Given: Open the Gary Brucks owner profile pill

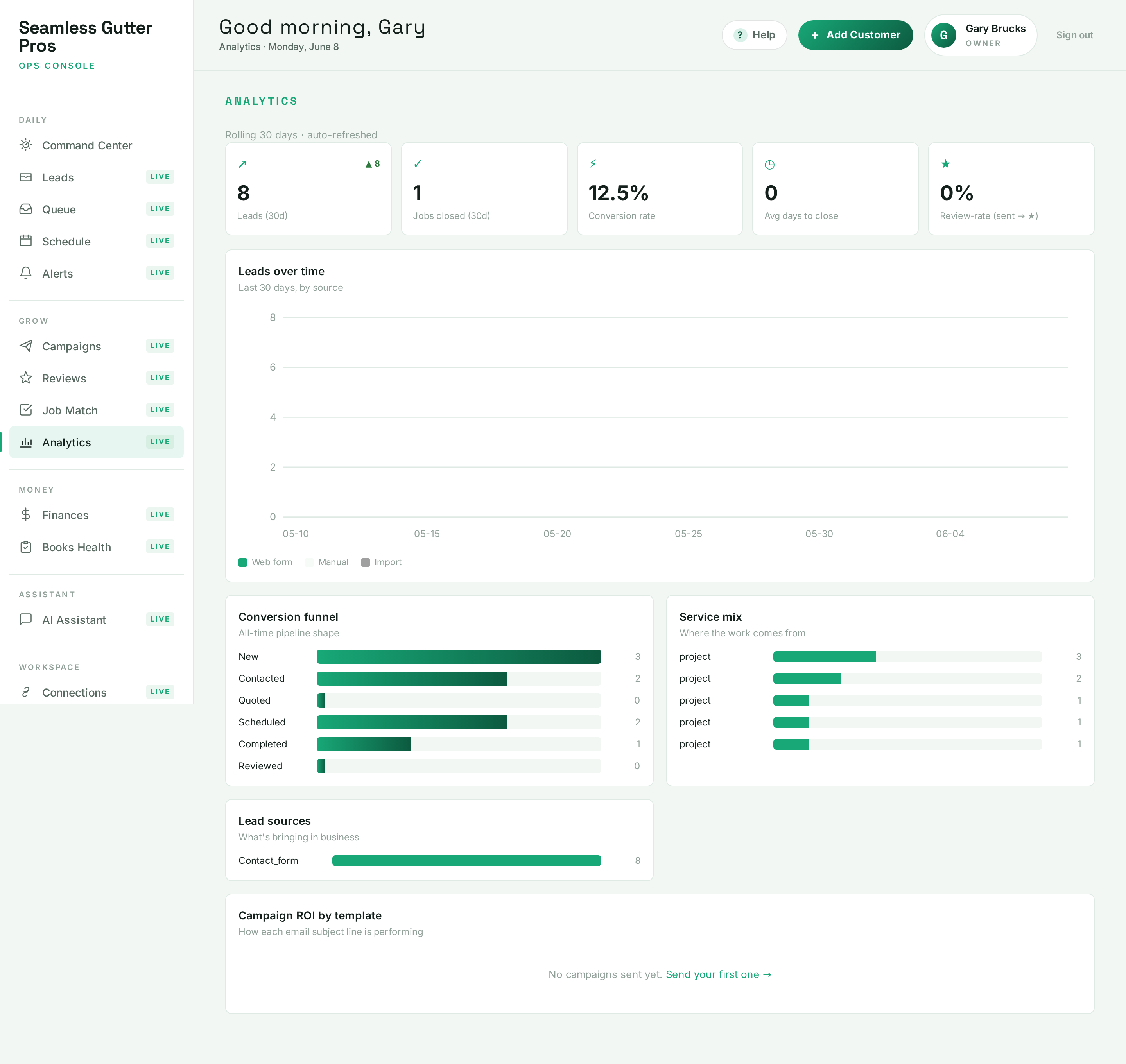Looking at the screenshot, I should click(x=981, y=35).
